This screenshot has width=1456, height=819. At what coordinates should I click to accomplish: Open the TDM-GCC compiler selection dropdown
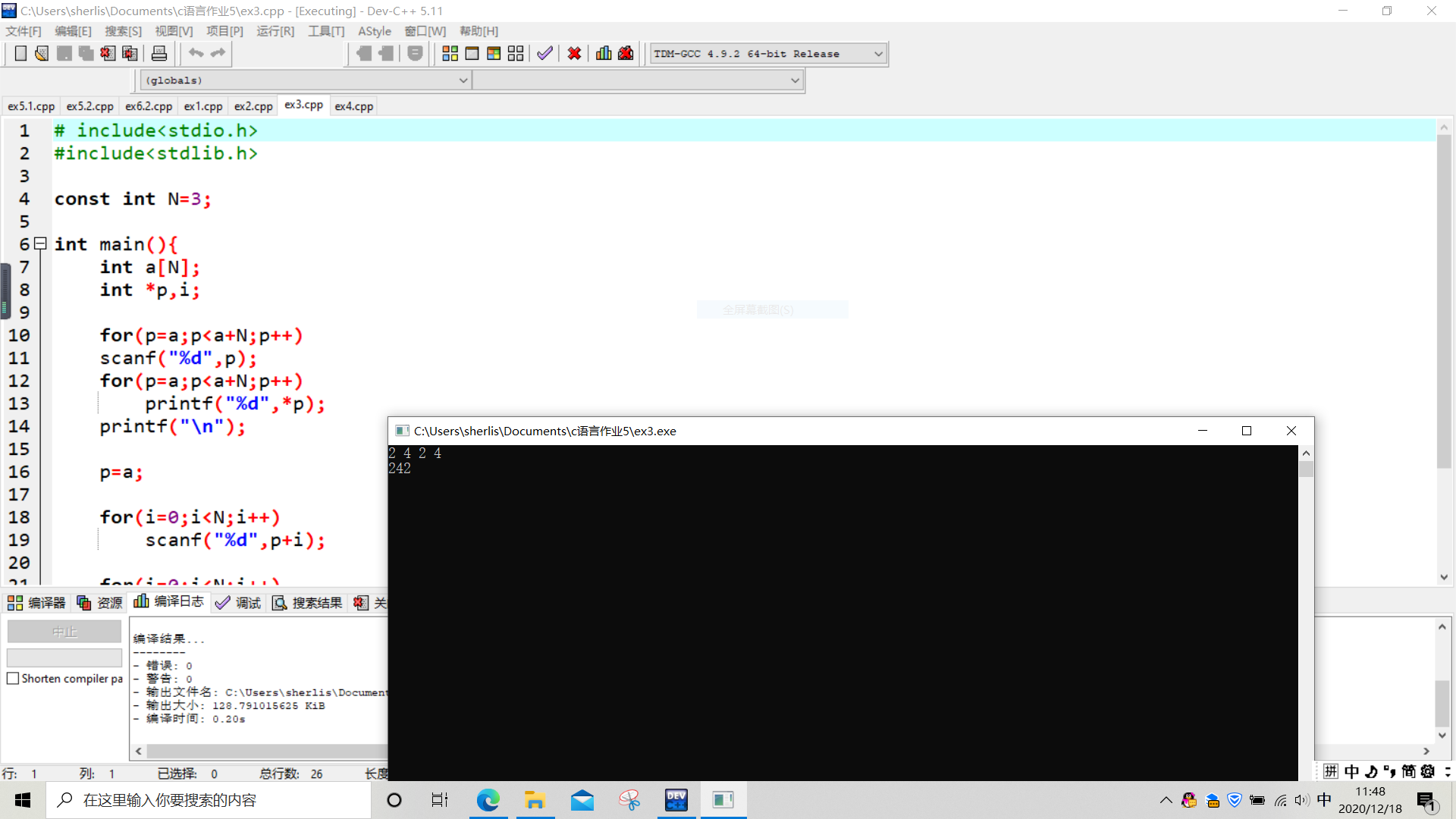[878, 54]
